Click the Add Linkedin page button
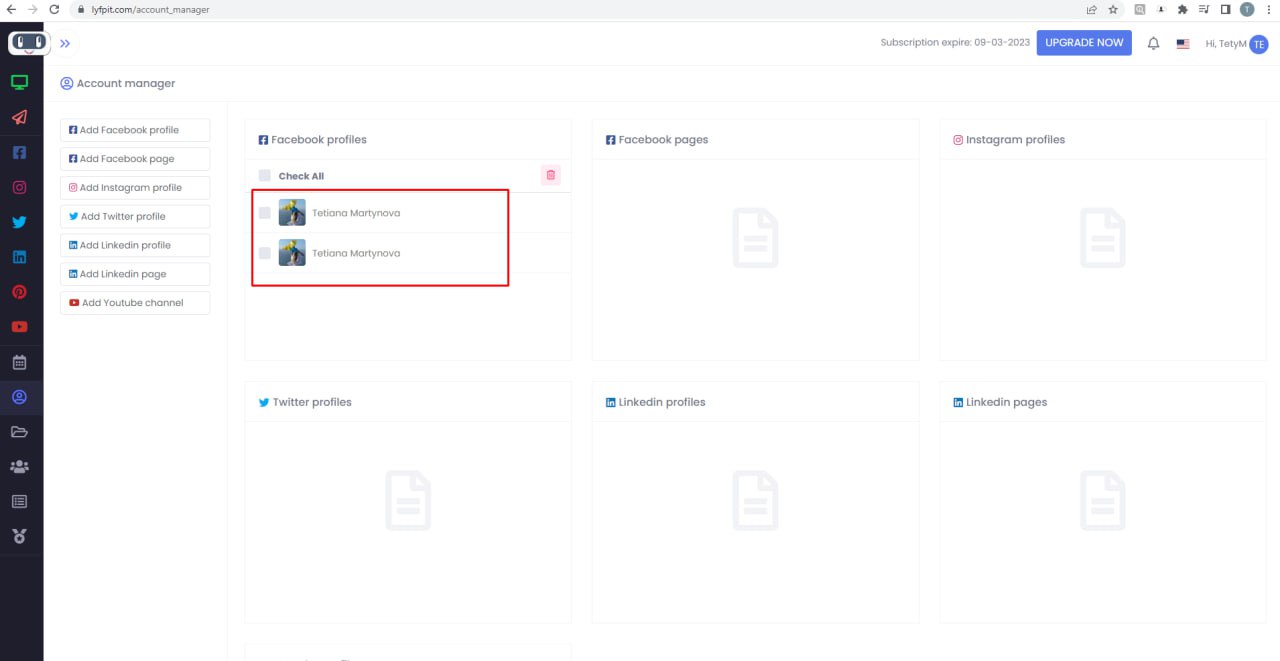This screenshot has height=661, width=1280. click(135, 274)
